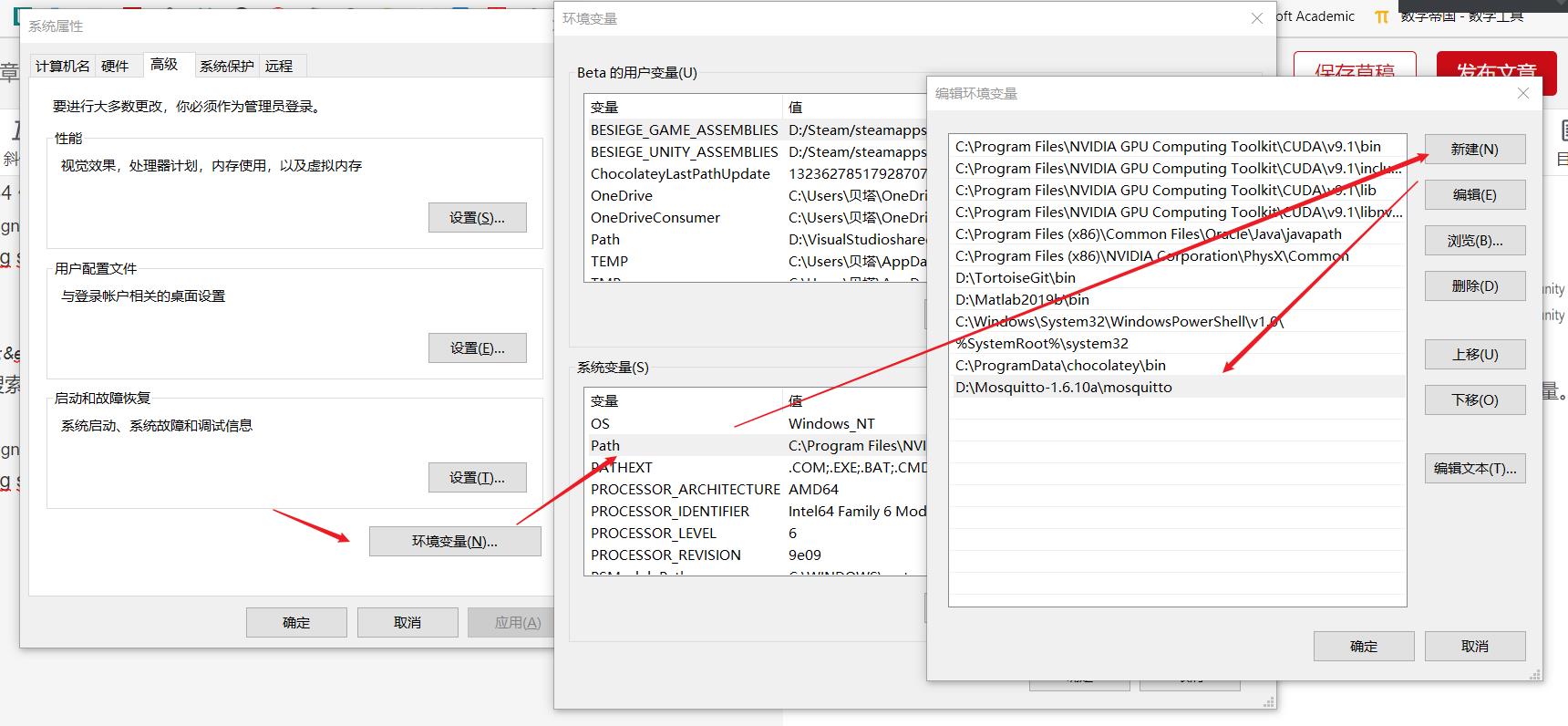Select the D:\TortoiseGit\bin entry

tap(1177, 278)
